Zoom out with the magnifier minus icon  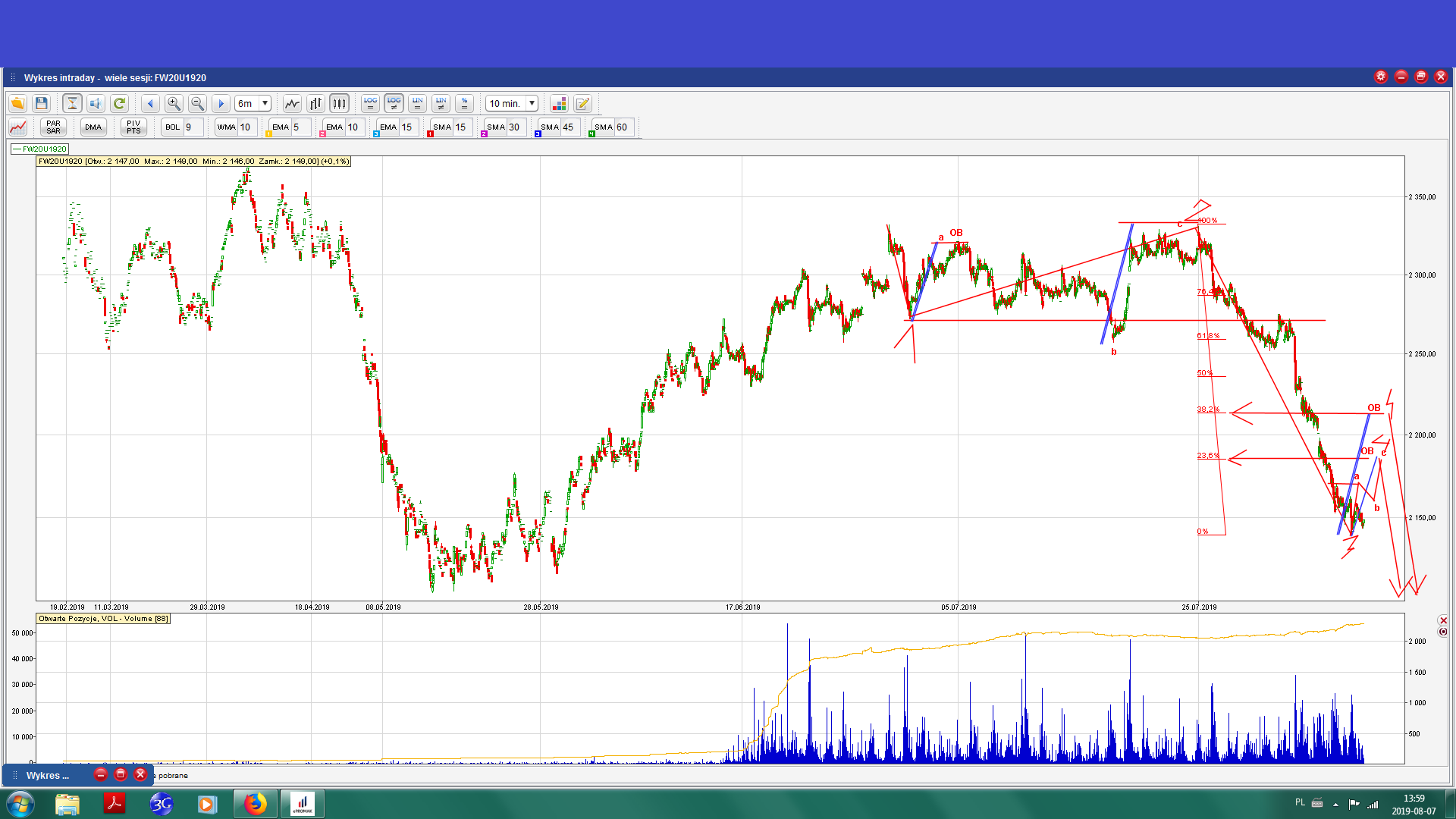tap(197, 103)
